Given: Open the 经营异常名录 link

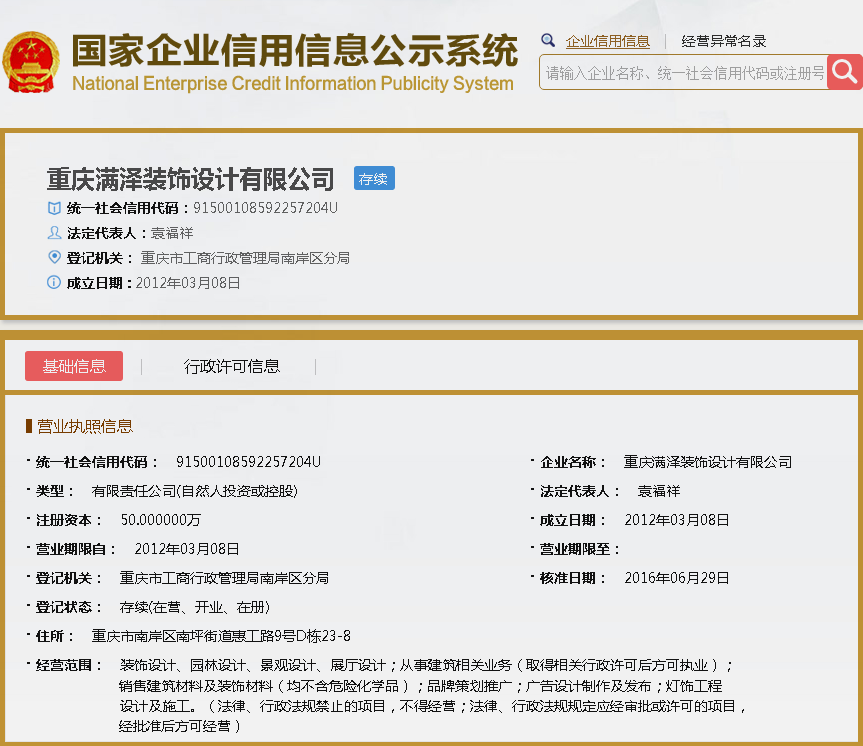Looking at the screenshot, I should tap(724, 41).
